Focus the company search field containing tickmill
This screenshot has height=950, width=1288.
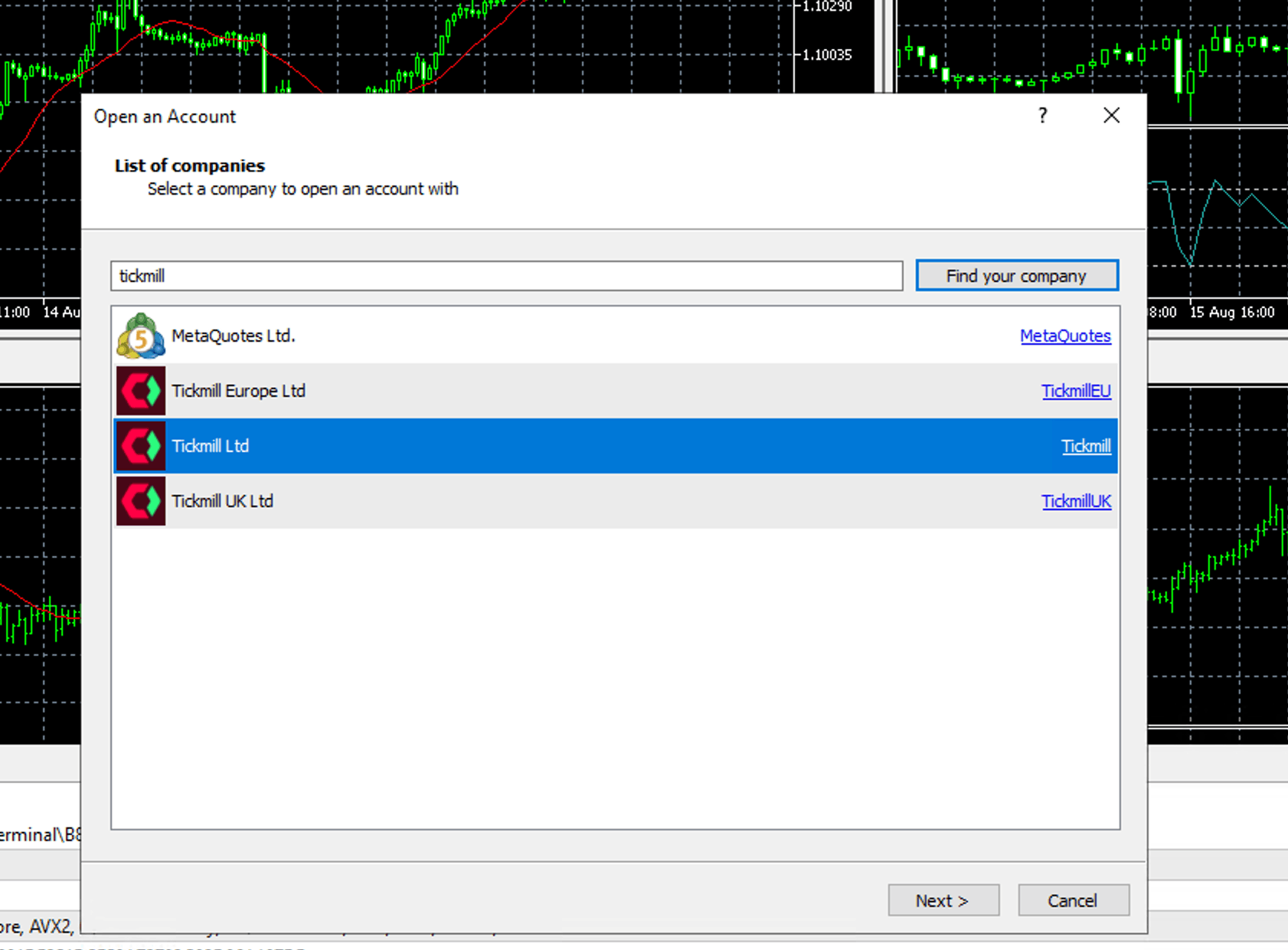(507, 276)
